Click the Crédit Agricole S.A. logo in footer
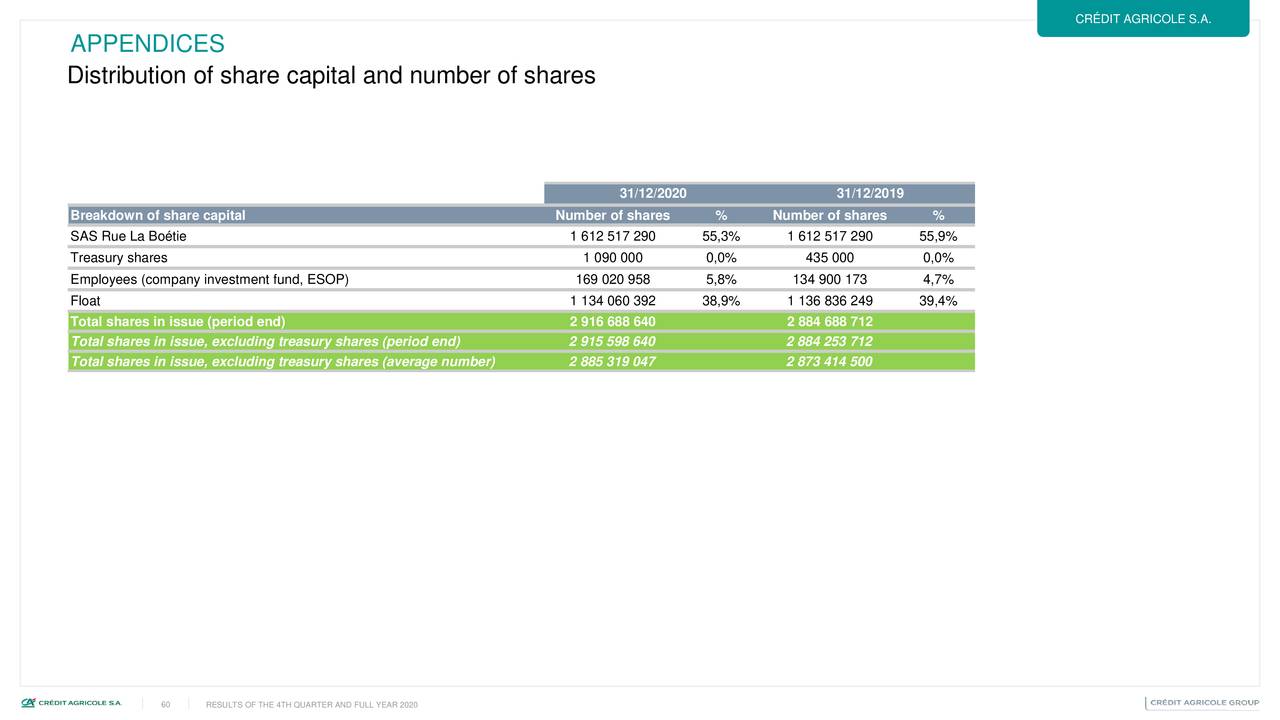The image size is (1280, 720). coord(71,703)
